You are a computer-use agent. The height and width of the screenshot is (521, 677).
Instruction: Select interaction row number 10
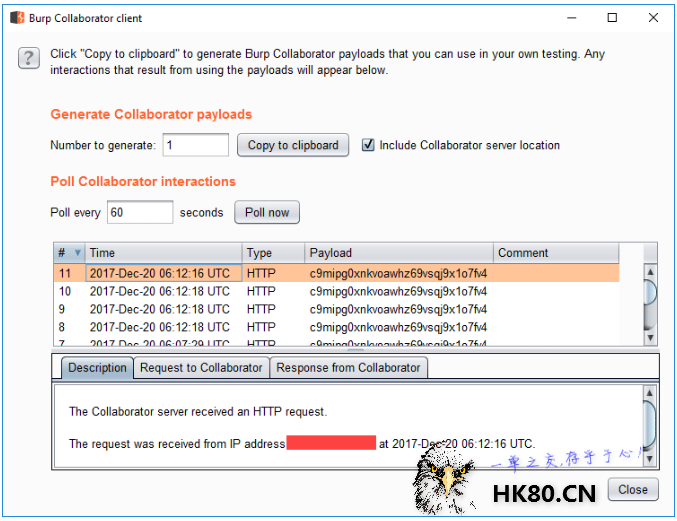pos(336,291)
